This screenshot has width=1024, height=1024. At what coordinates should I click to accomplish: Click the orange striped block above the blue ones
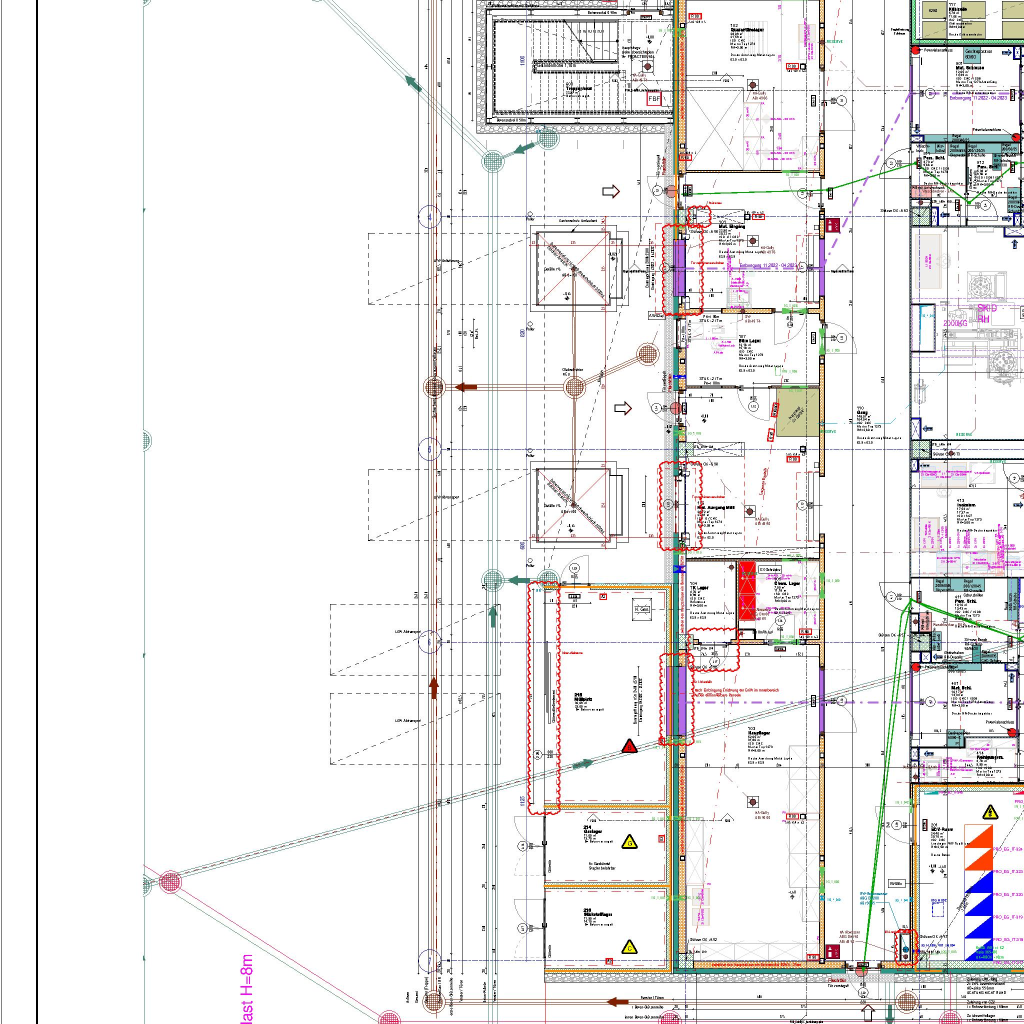(x=978, y=846)
